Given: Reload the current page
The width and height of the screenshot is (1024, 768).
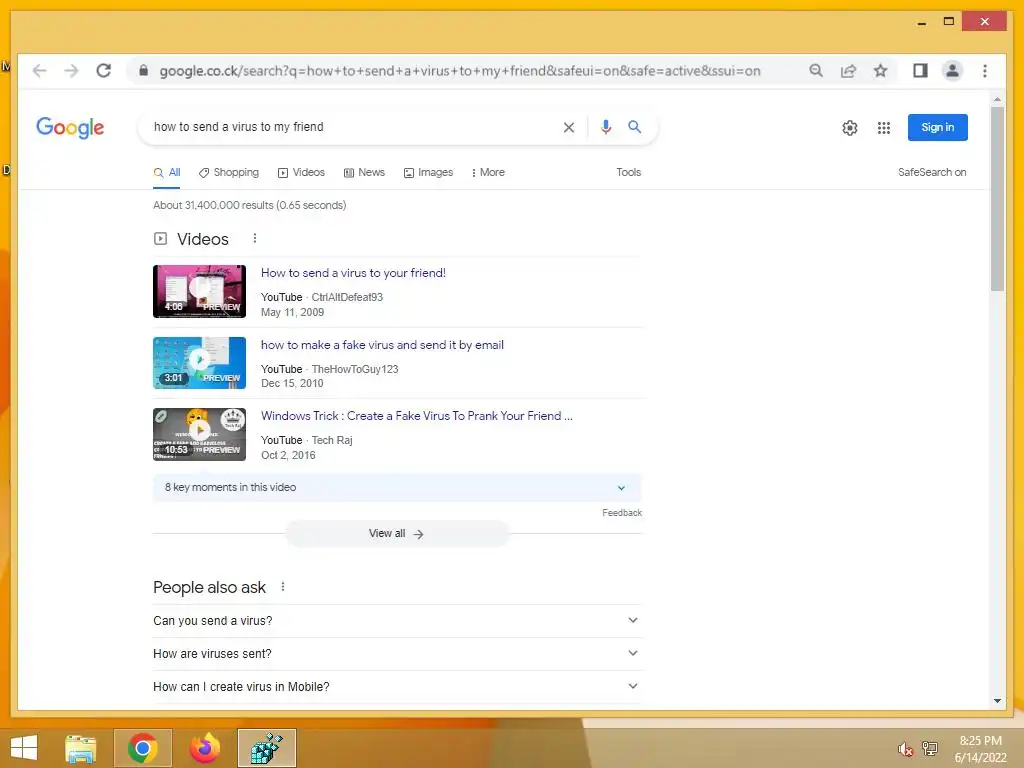Looking at the screenshot, I should click(x=103, y=71).
